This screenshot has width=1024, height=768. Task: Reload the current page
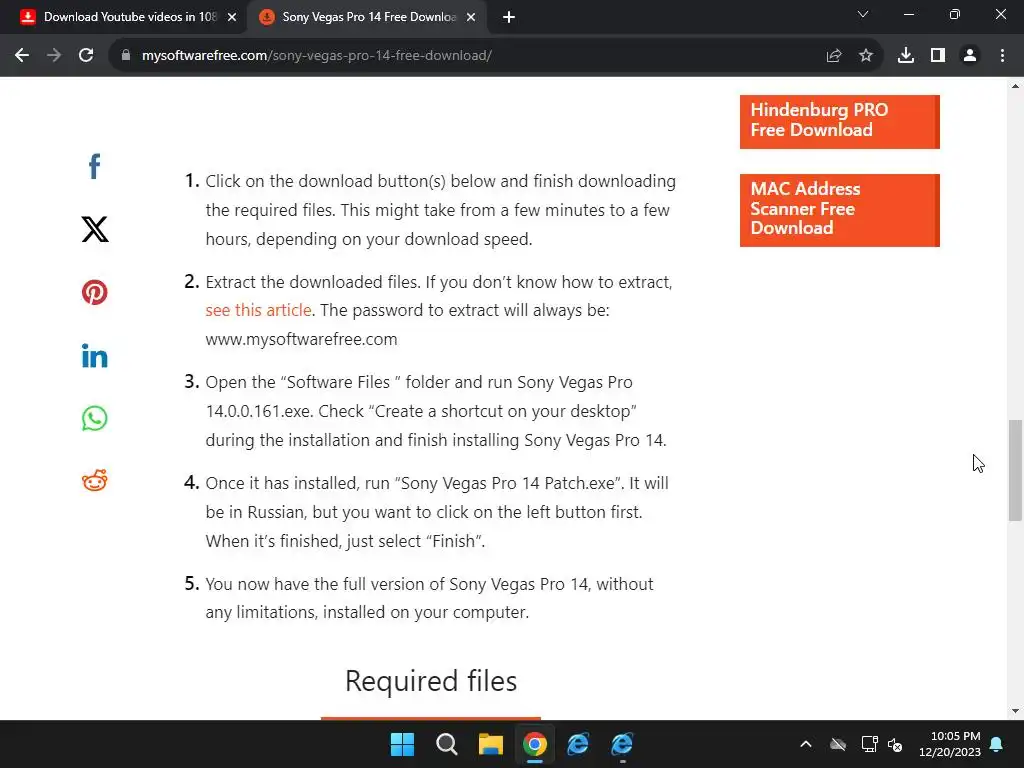tap(86, 56)
